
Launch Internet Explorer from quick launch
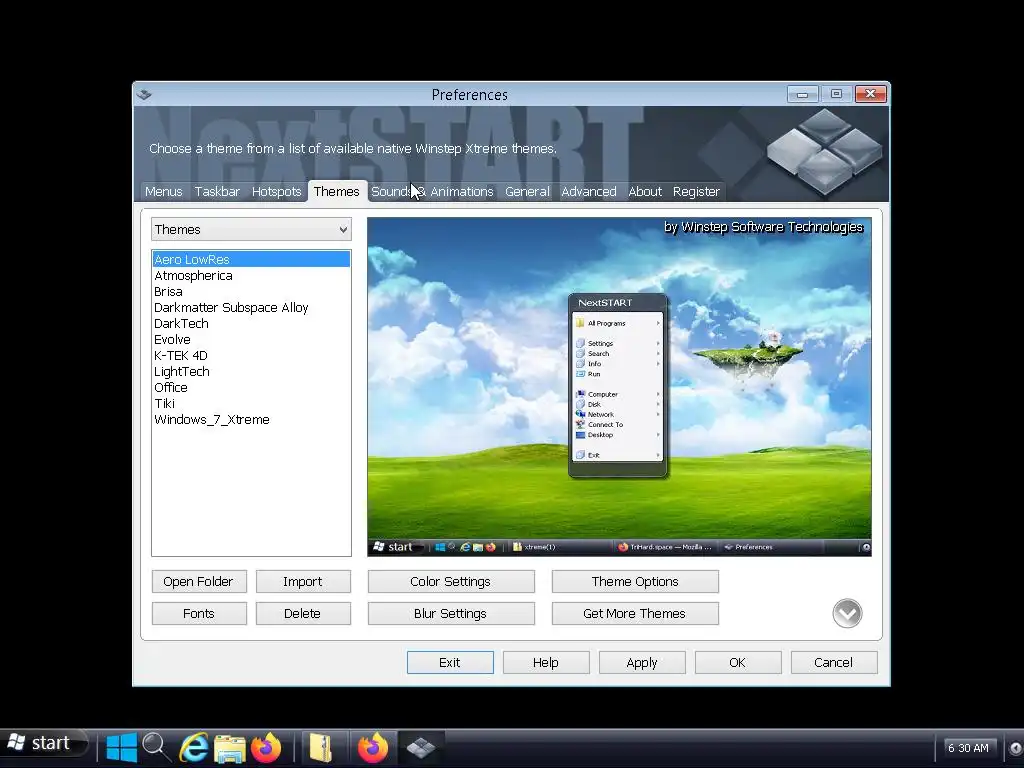193,747
